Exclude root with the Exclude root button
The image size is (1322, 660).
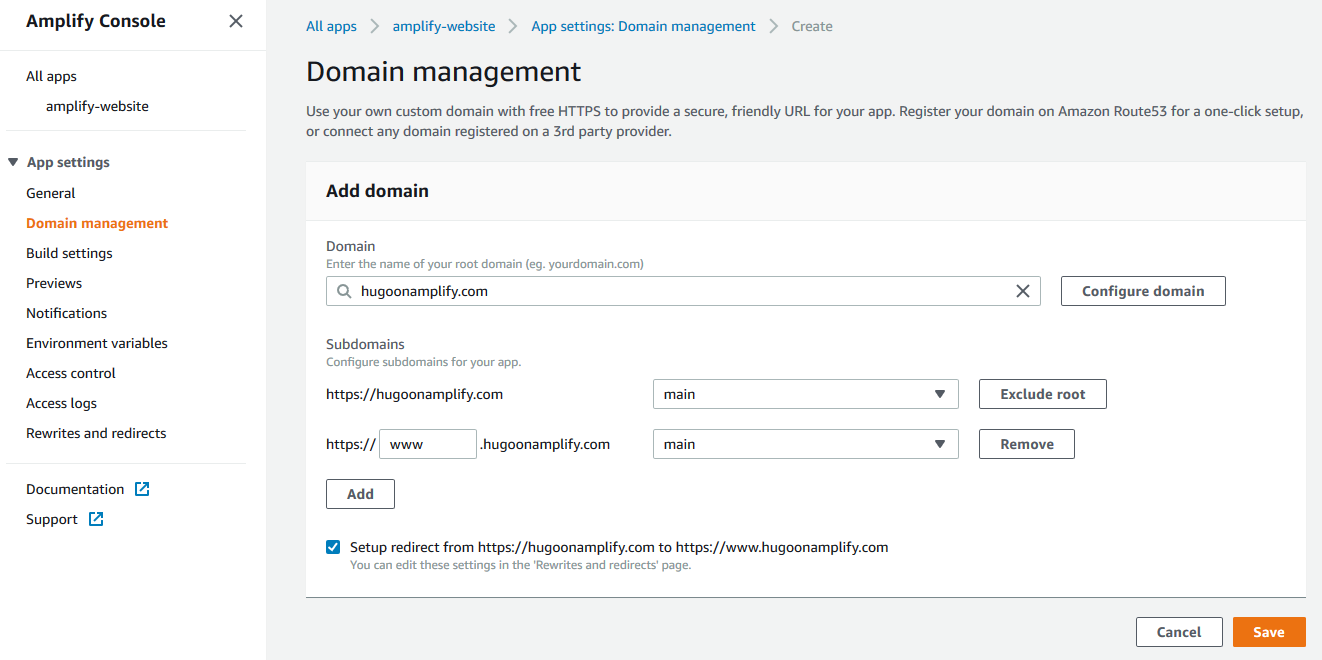[x=1042, y=394]
